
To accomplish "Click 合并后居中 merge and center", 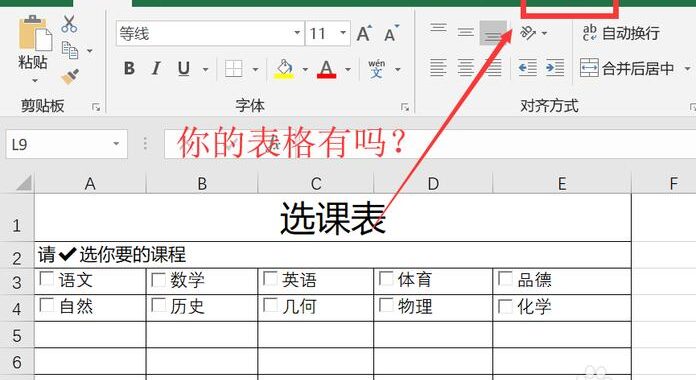I will pyautogui.click(x=627, y=68).
